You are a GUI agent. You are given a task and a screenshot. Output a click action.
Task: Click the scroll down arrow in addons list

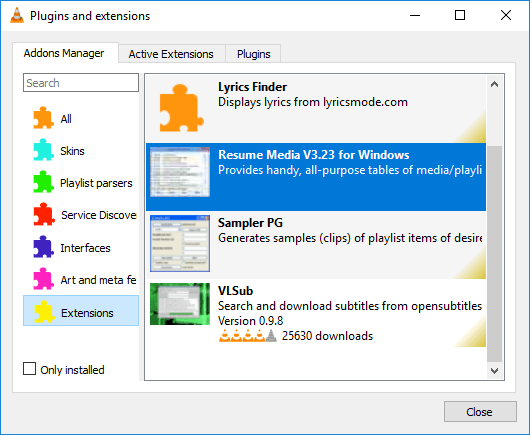coord(494,371)
